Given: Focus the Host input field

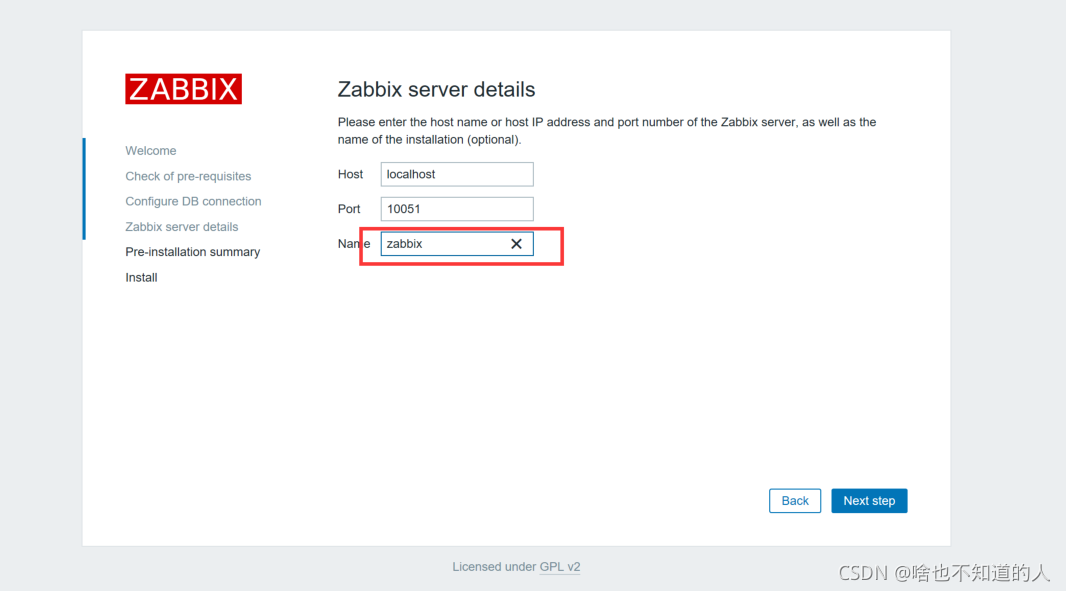Looking at the screenshot, I should click(457, 174).
